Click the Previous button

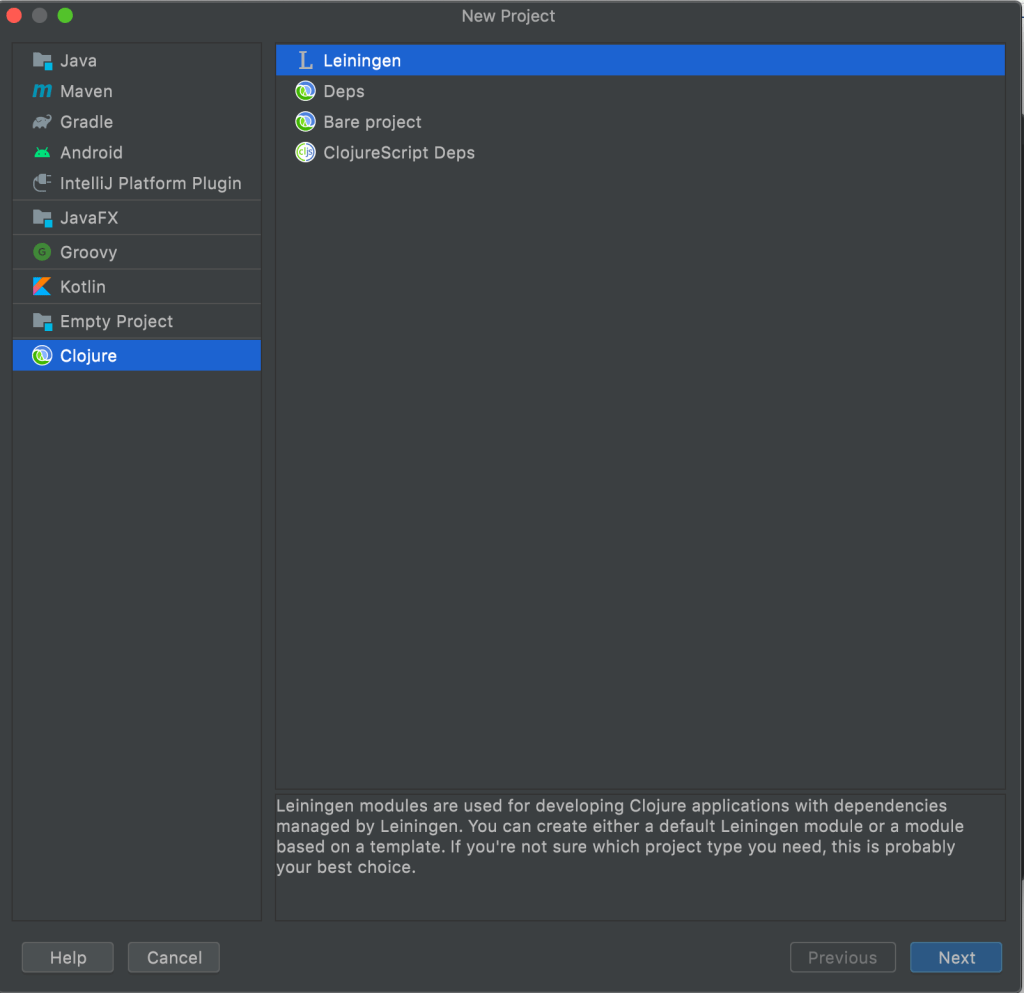coord(842,958)
